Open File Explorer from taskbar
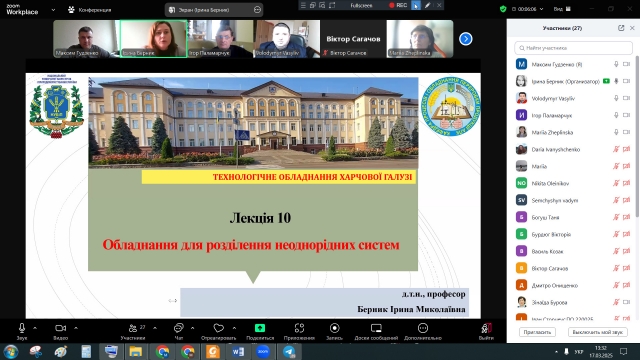 [x=136, y=351]
